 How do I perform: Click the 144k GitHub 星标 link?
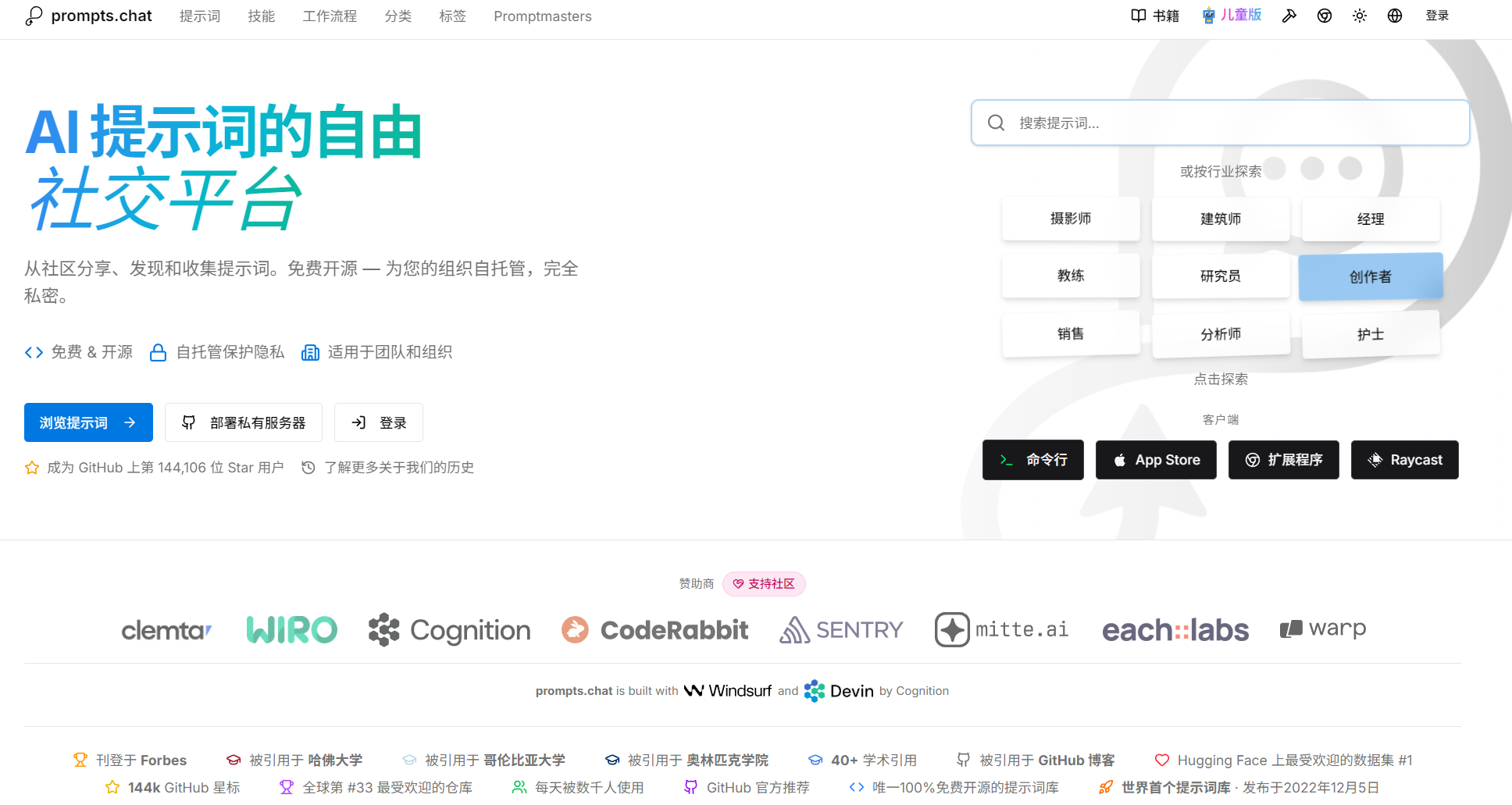click(x=173, y=788)
